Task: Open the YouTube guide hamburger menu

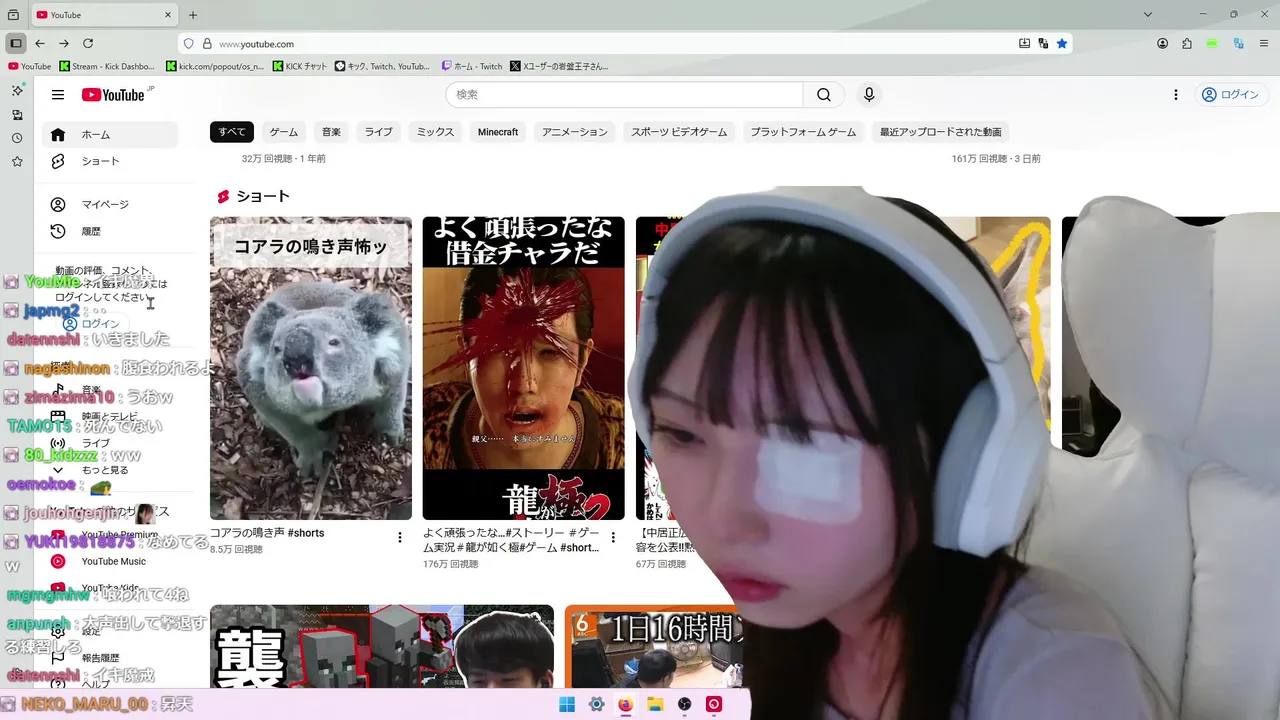Action: (x=58, y=95)
